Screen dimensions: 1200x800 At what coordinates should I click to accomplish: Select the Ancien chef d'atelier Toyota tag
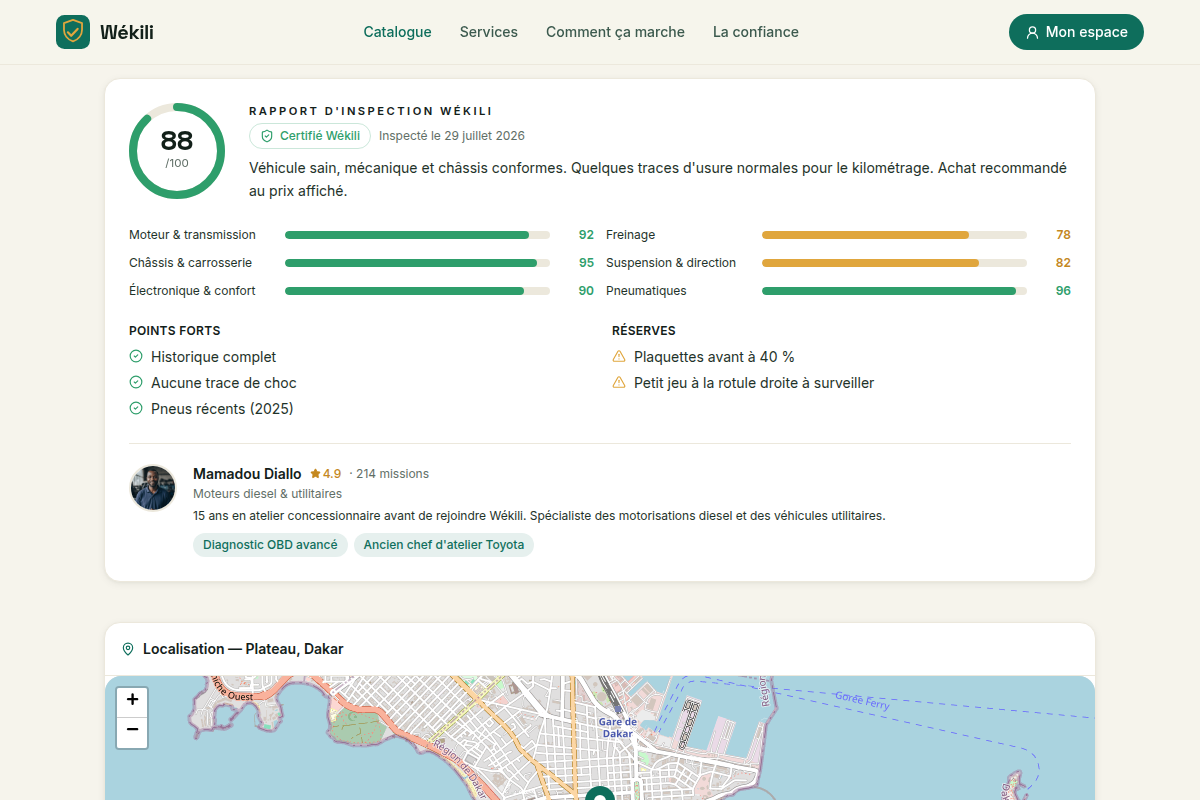click(444, 545)
